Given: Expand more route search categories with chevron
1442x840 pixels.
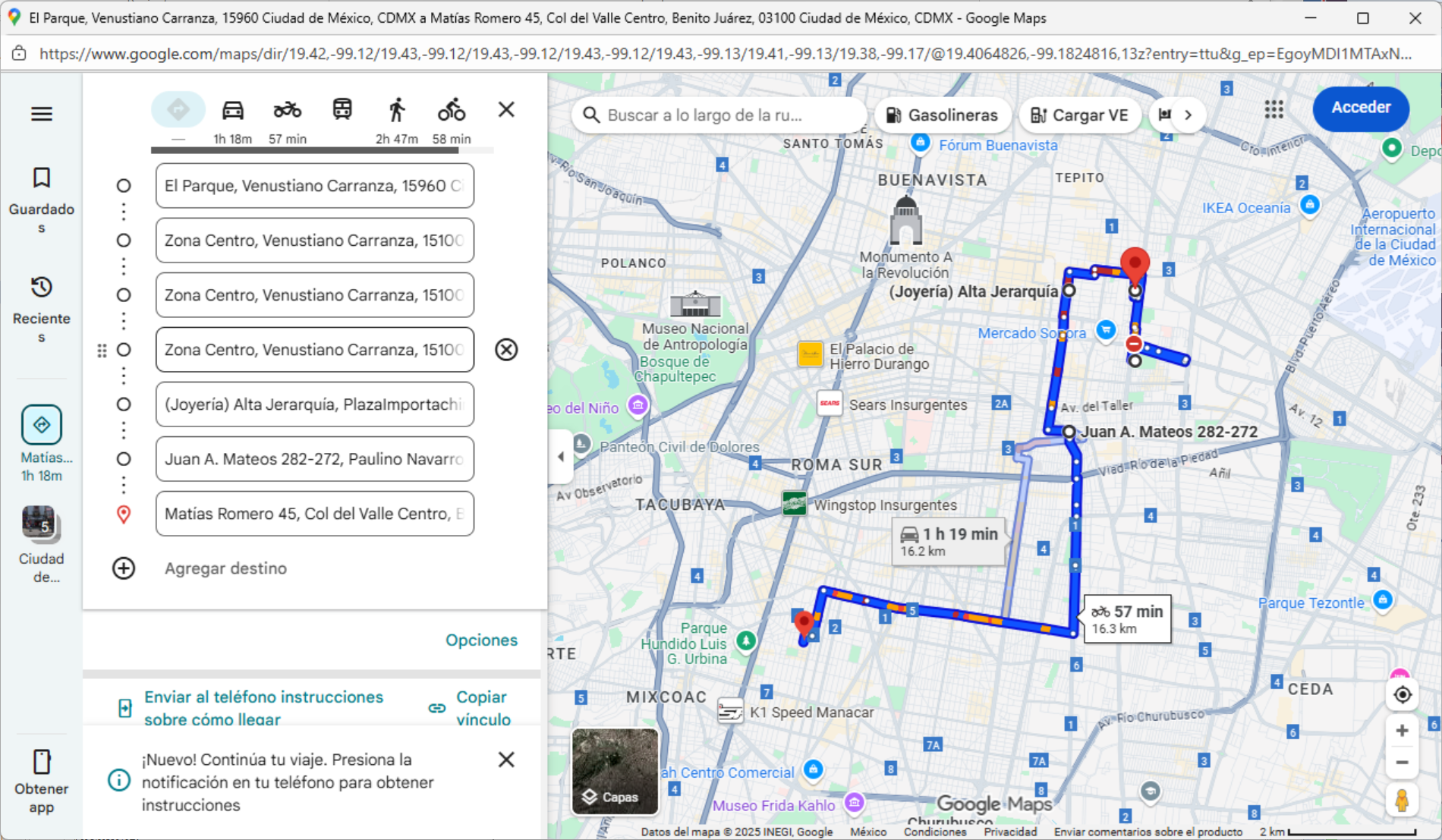Looking at the screenshot, I should [x=1189, y=115].
